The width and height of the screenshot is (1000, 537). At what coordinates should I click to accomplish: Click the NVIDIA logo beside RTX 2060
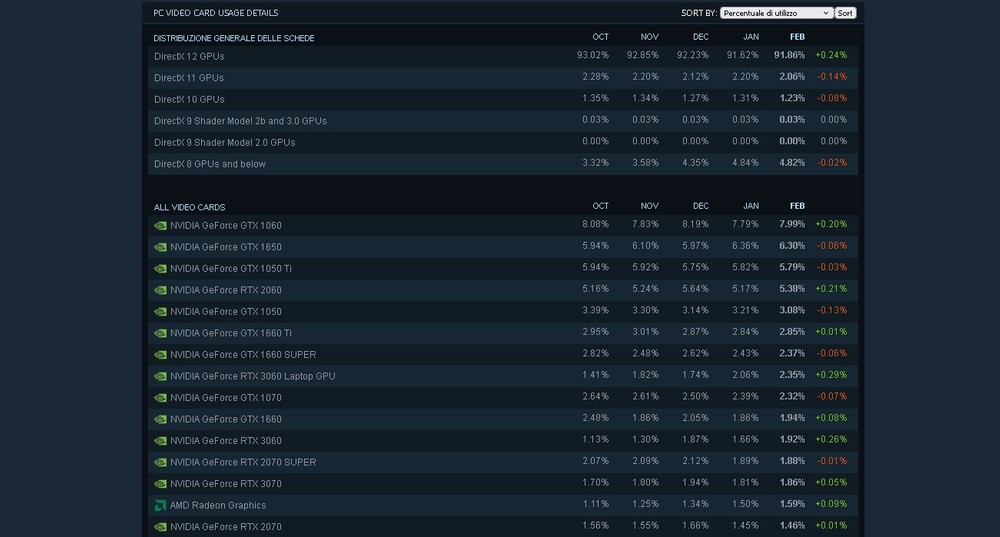tap(160, 290)
